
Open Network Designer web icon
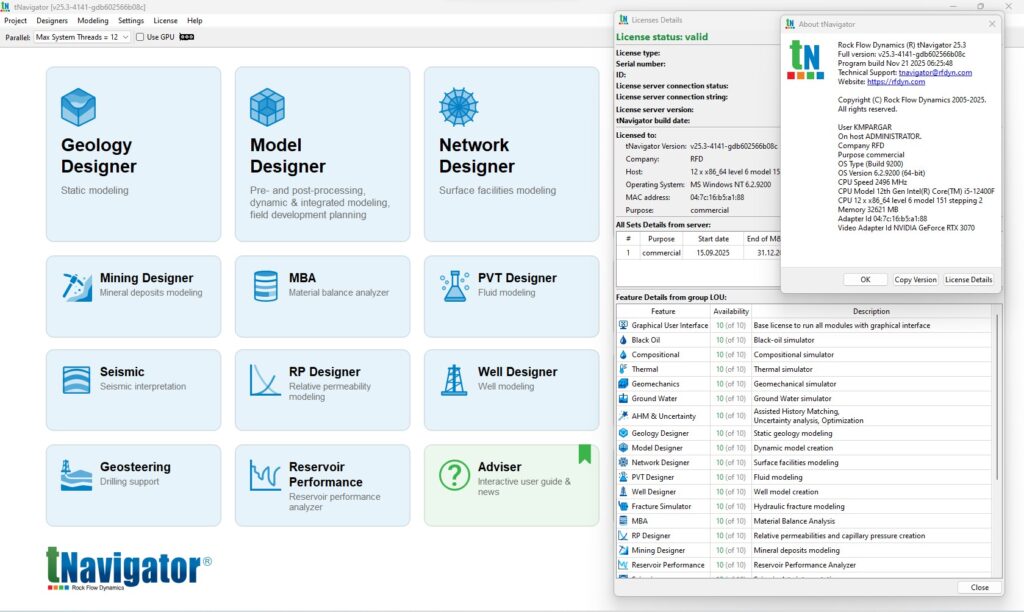point(456,107)
